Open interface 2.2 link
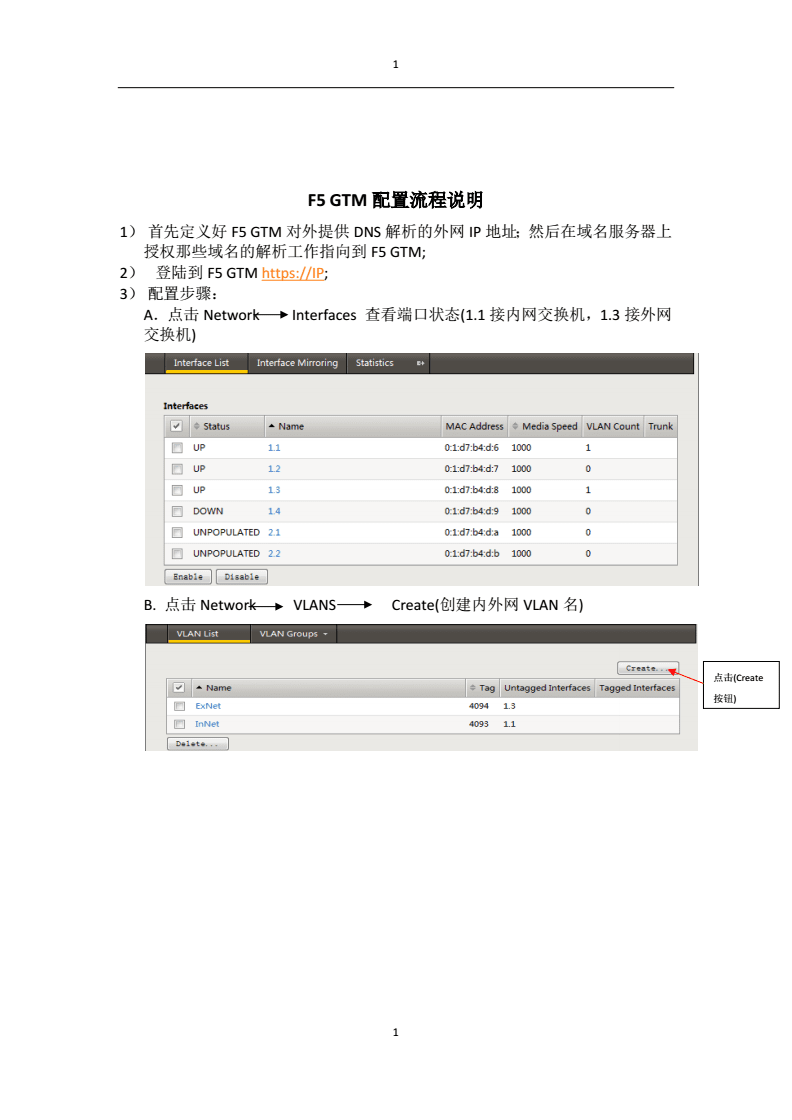 point(274,554)
